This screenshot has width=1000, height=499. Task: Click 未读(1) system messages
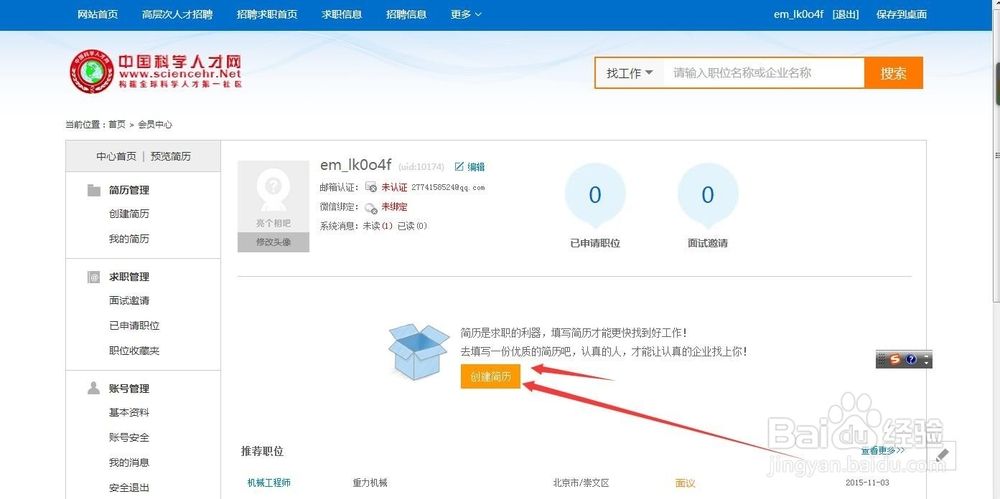coord(378,226)
